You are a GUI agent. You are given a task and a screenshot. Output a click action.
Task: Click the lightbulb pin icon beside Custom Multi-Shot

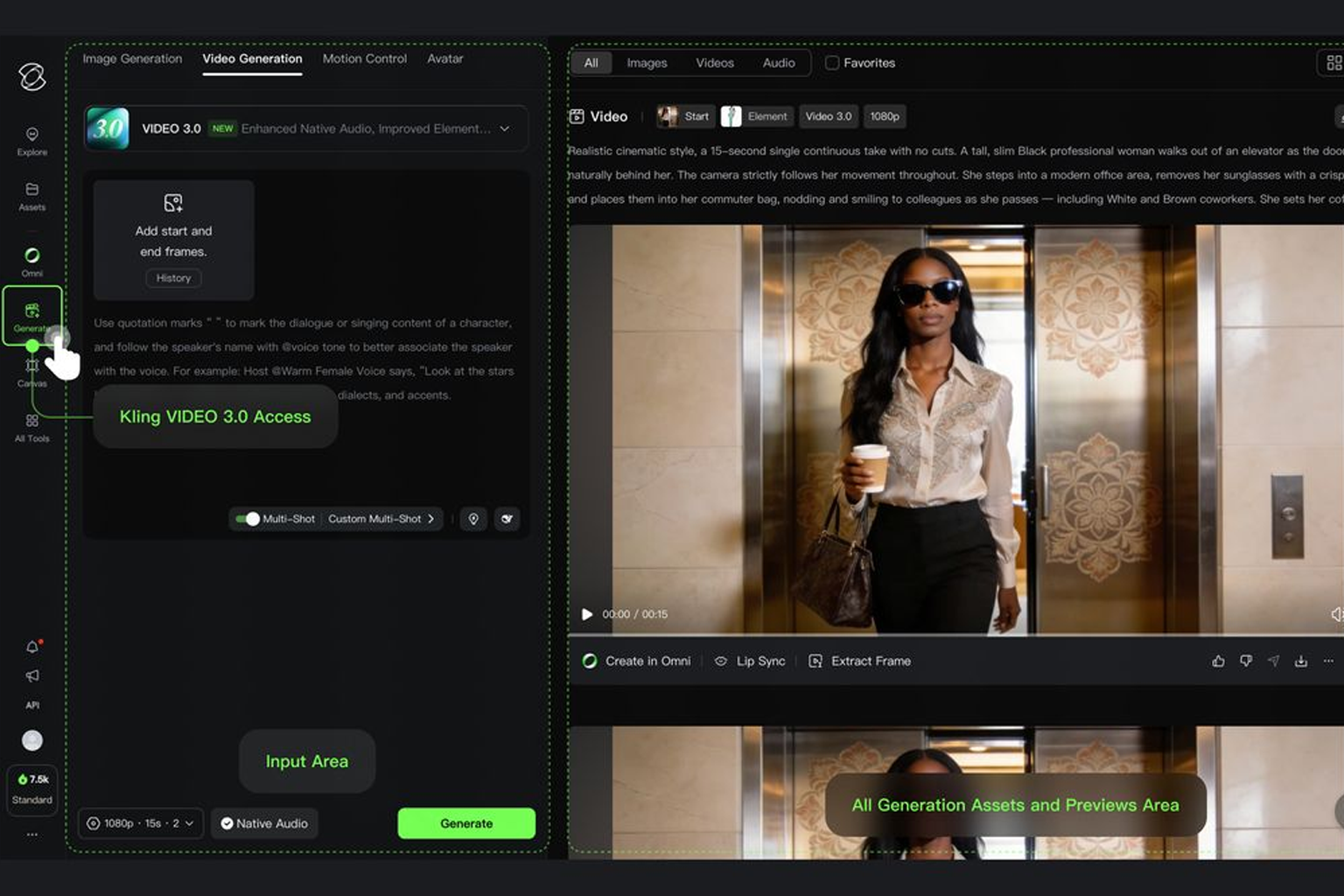pyautogui.click(x=473, y=519)
